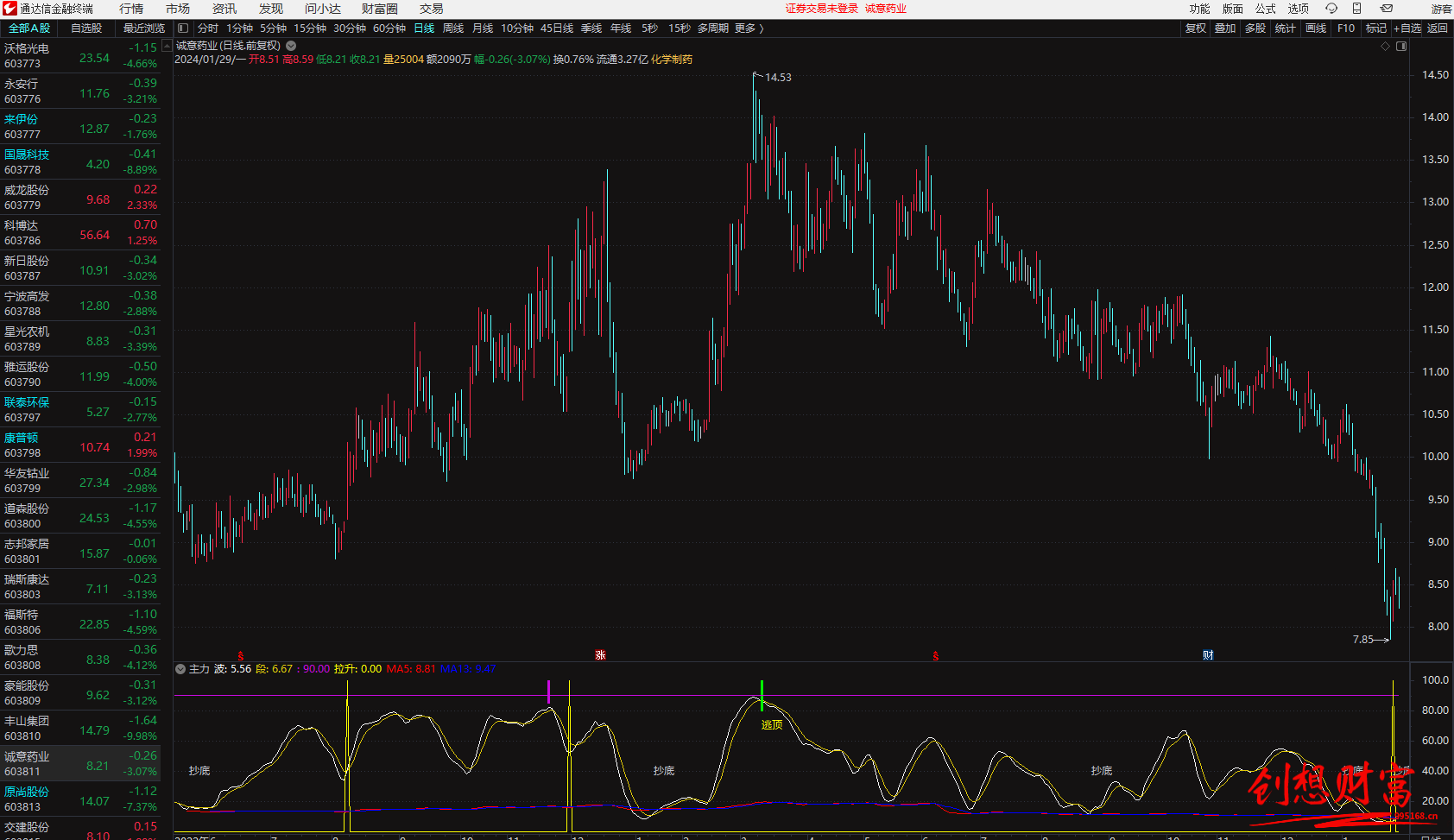Open the 行情 menu

pos(131,9)
